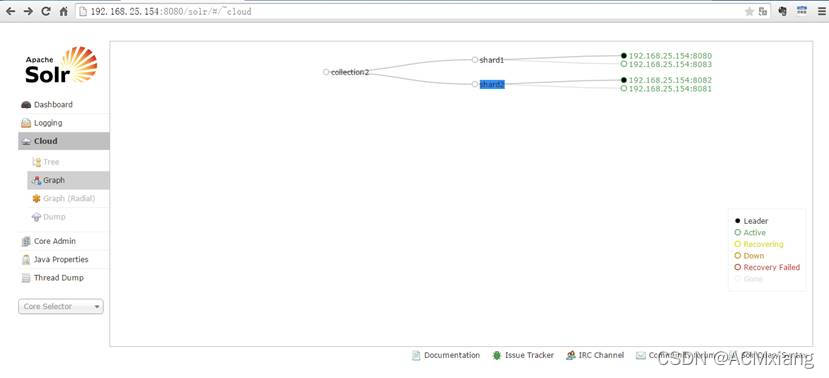Open the IRC Channel link
This screenshot has height=378, width=829.
click(601, 356)
